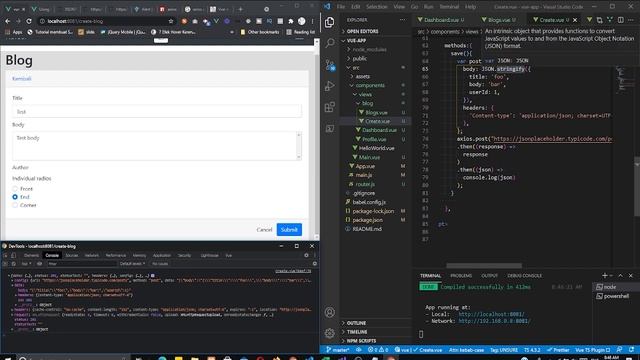Open the File menu in VS Code
The height and width of the screenshot is (360, 640).
[341, 7]
